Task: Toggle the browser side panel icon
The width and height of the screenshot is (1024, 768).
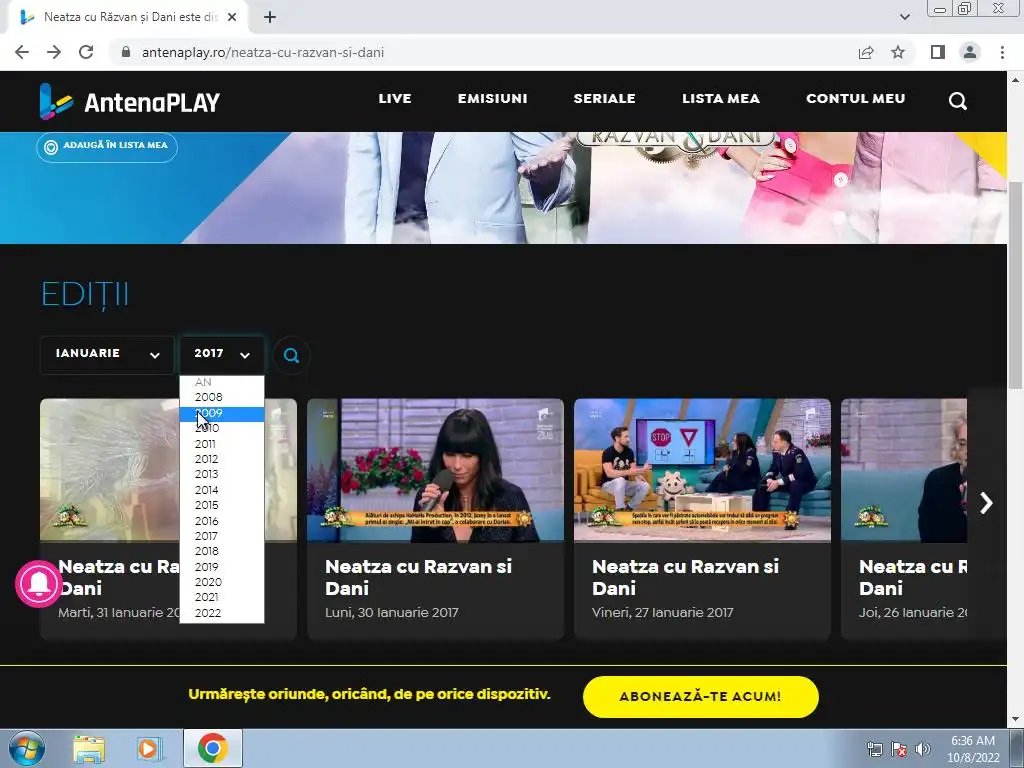Action: coord(938,52)
